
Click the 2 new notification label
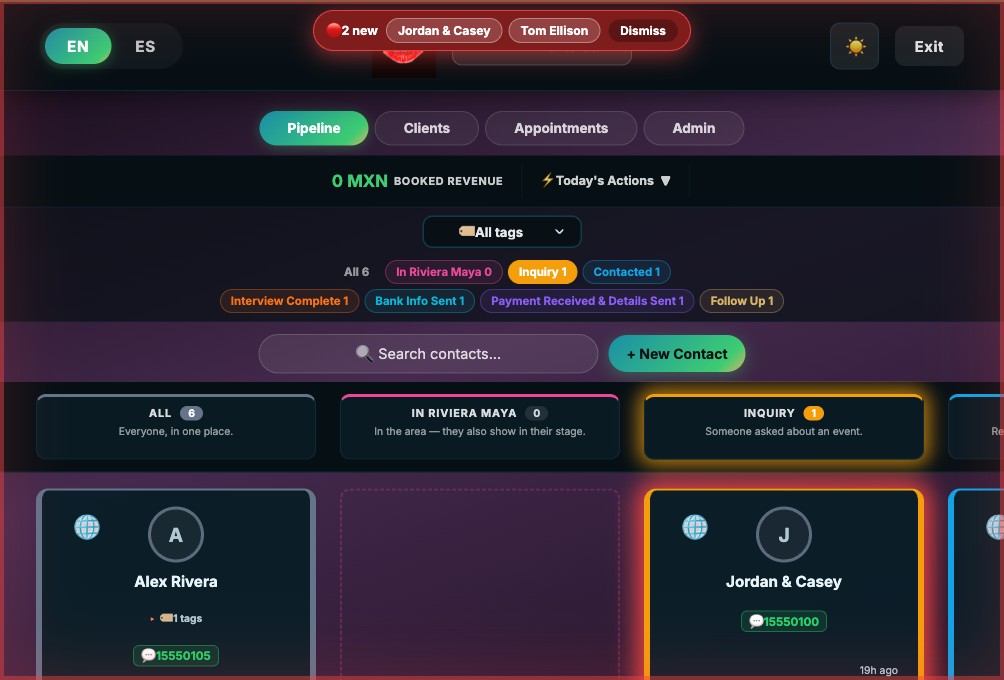point(359,31)
